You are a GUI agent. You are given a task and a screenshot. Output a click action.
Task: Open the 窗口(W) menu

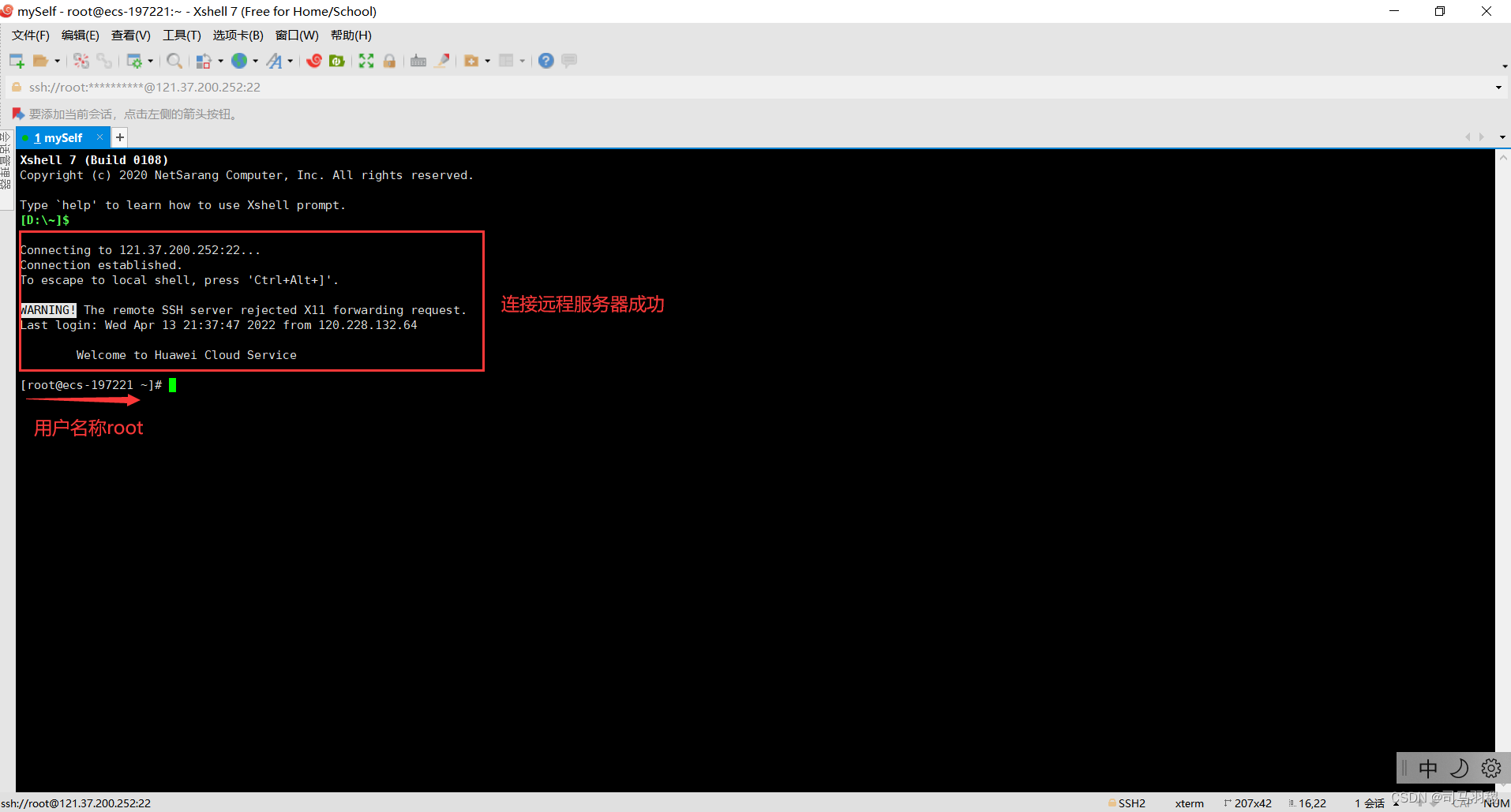coord(297,36)
